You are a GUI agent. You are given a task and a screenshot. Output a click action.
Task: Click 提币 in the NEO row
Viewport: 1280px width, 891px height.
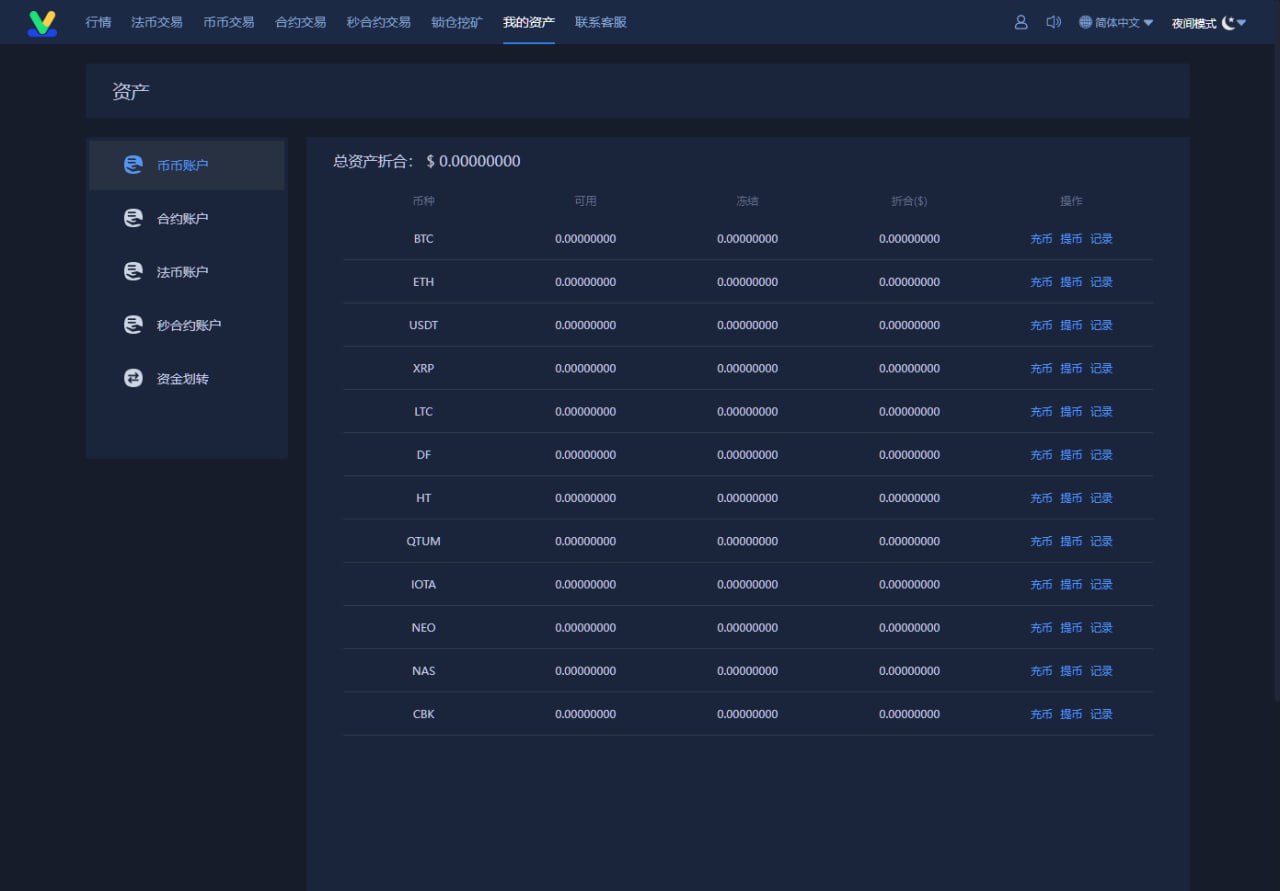(x=1071, y=628)
